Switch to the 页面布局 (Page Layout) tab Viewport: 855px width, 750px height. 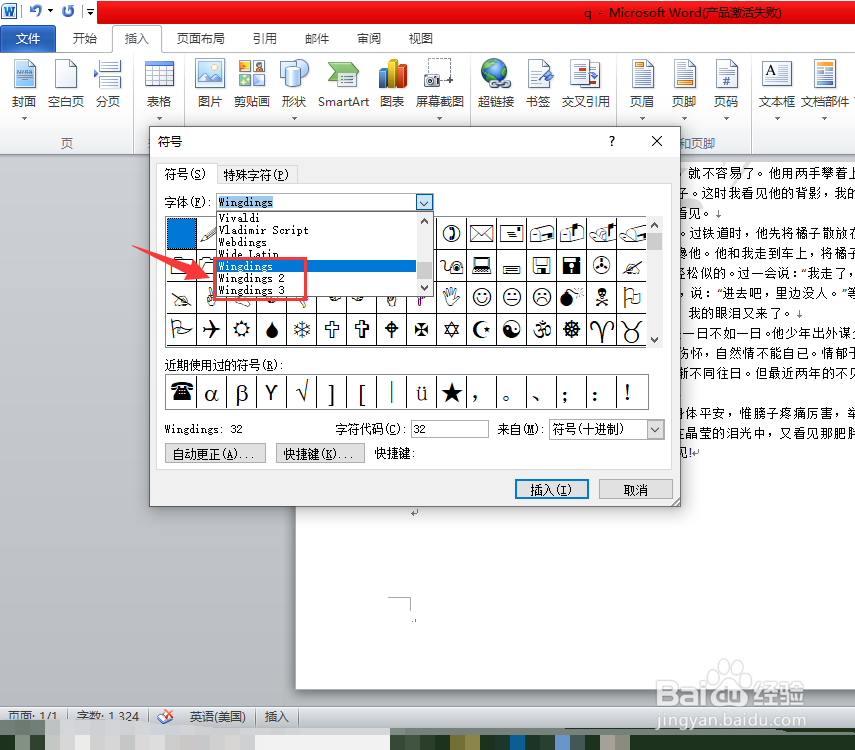tap(201, 39)
